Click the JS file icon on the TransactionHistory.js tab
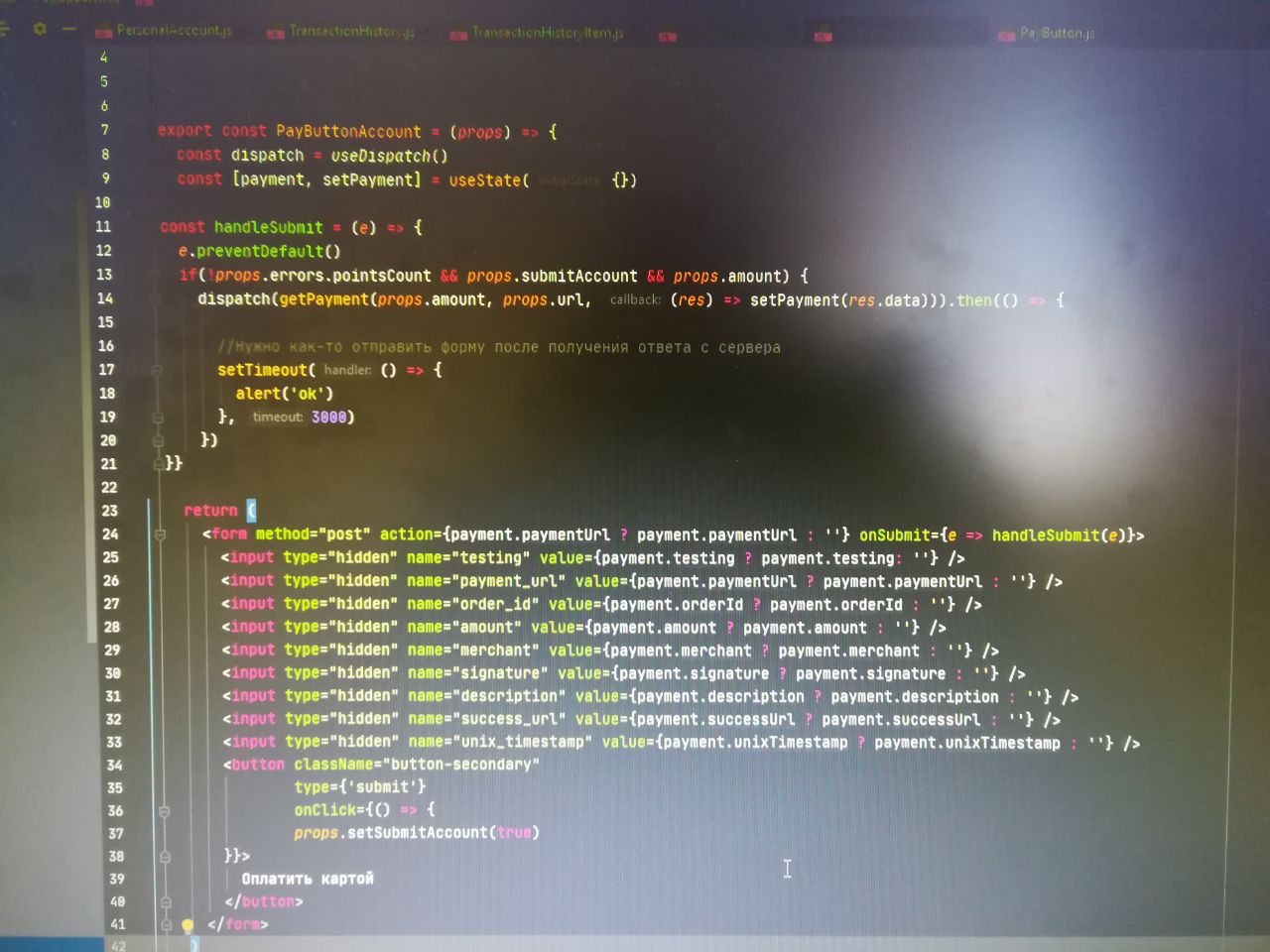The image size is (1270, 952). (x=276, y=33)
